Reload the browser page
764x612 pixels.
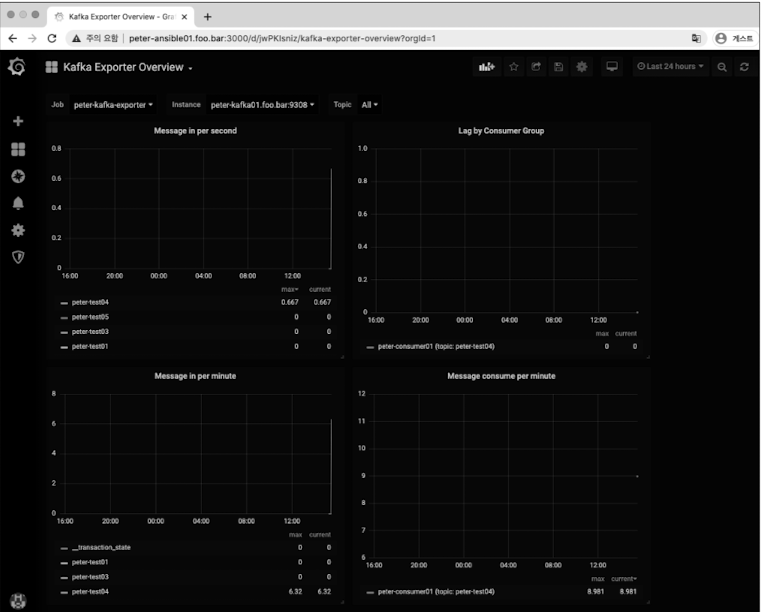[52, 38]
